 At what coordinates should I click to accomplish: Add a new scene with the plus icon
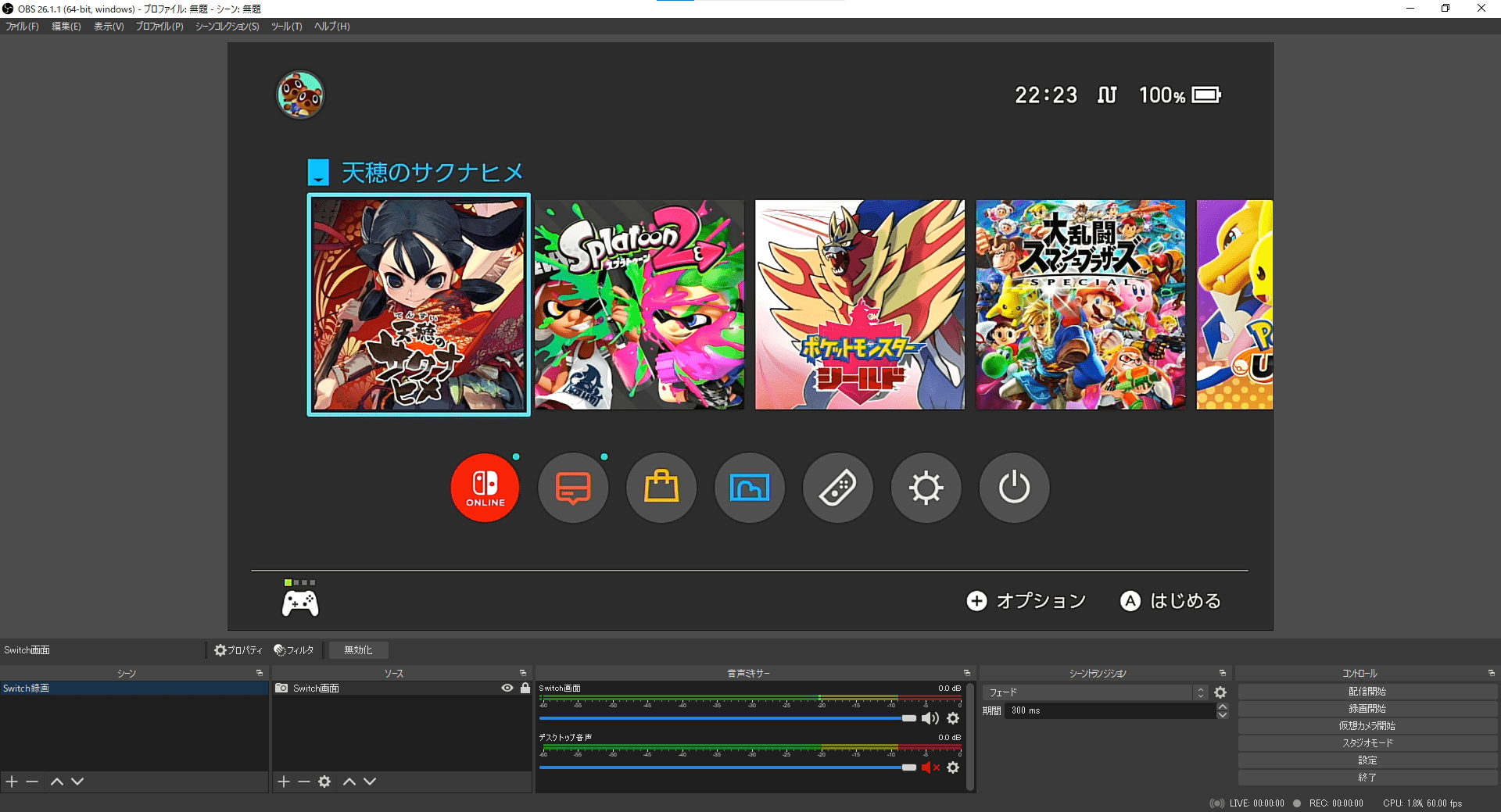pos(11,781)
